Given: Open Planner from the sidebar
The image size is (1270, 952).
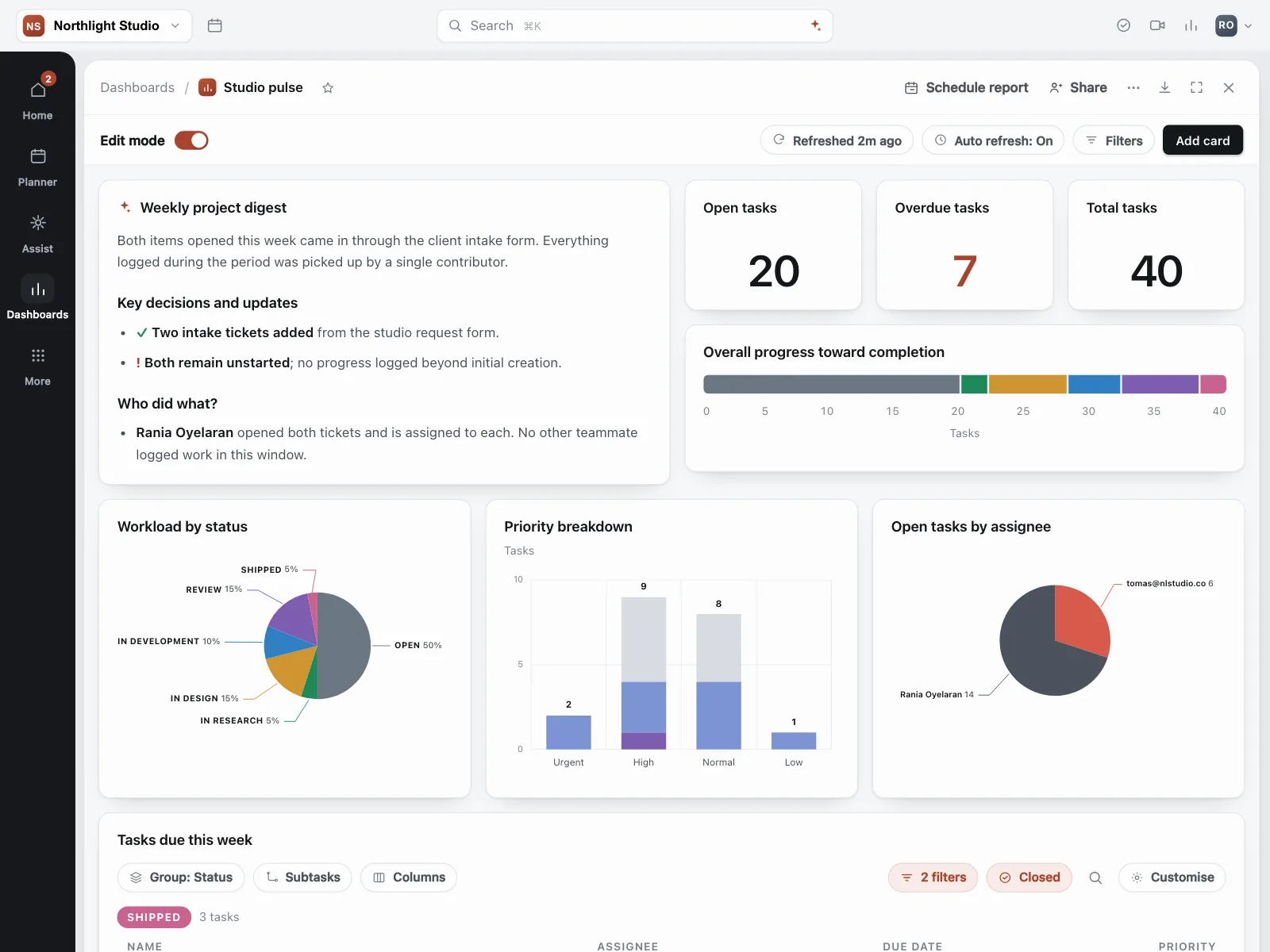Looking at the screenshot, I should [x=37, y=166].
